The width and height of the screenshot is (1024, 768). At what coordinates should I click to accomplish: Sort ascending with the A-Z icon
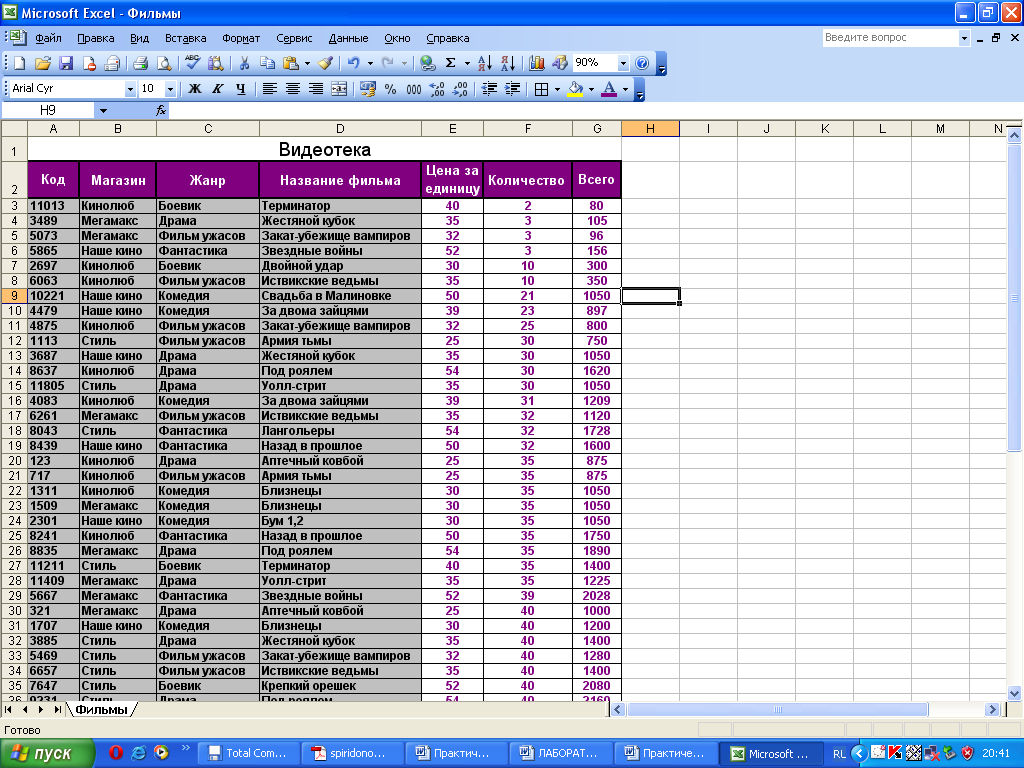pyautogui.click(x=485, y=63)
